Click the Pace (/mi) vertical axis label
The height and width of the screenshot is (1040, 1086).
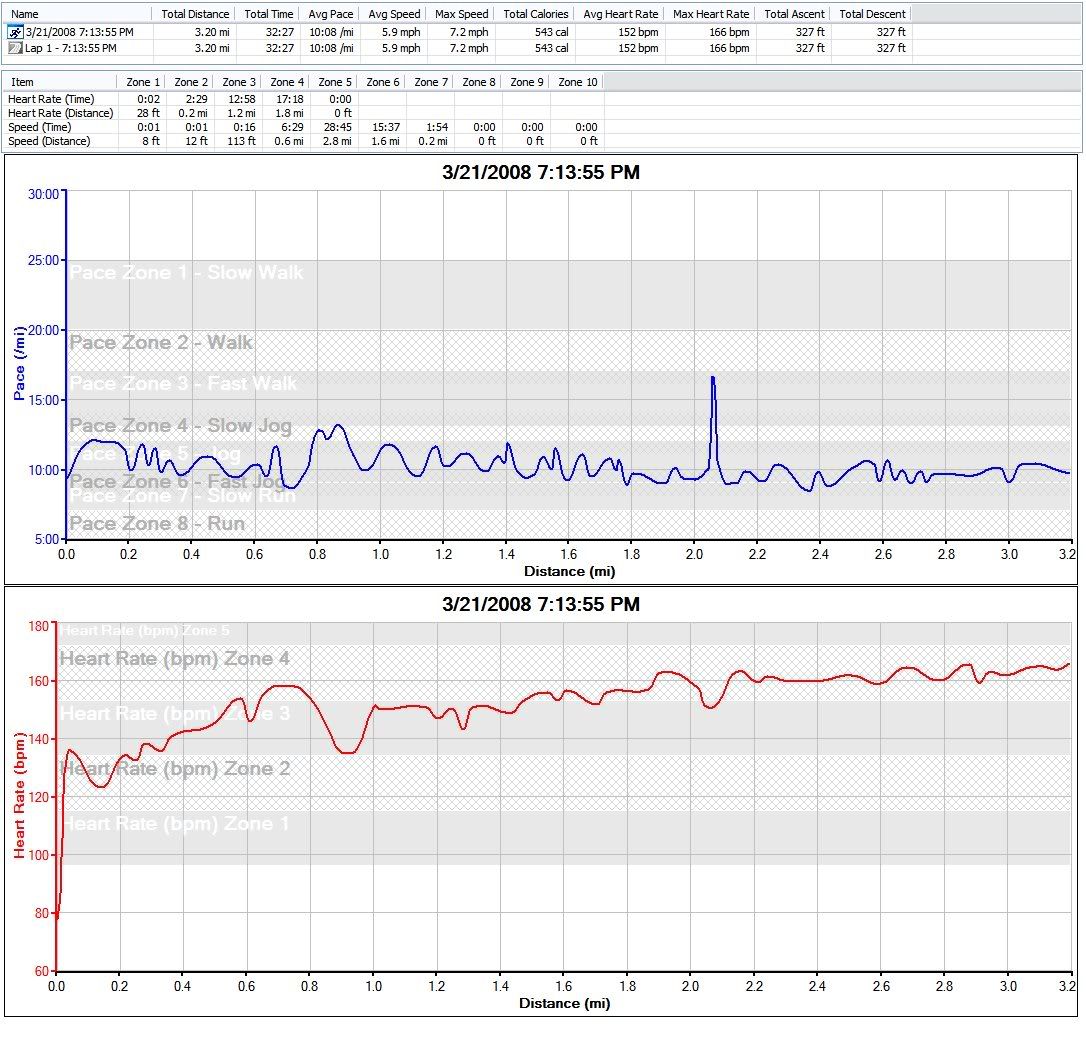coord(19,363)
